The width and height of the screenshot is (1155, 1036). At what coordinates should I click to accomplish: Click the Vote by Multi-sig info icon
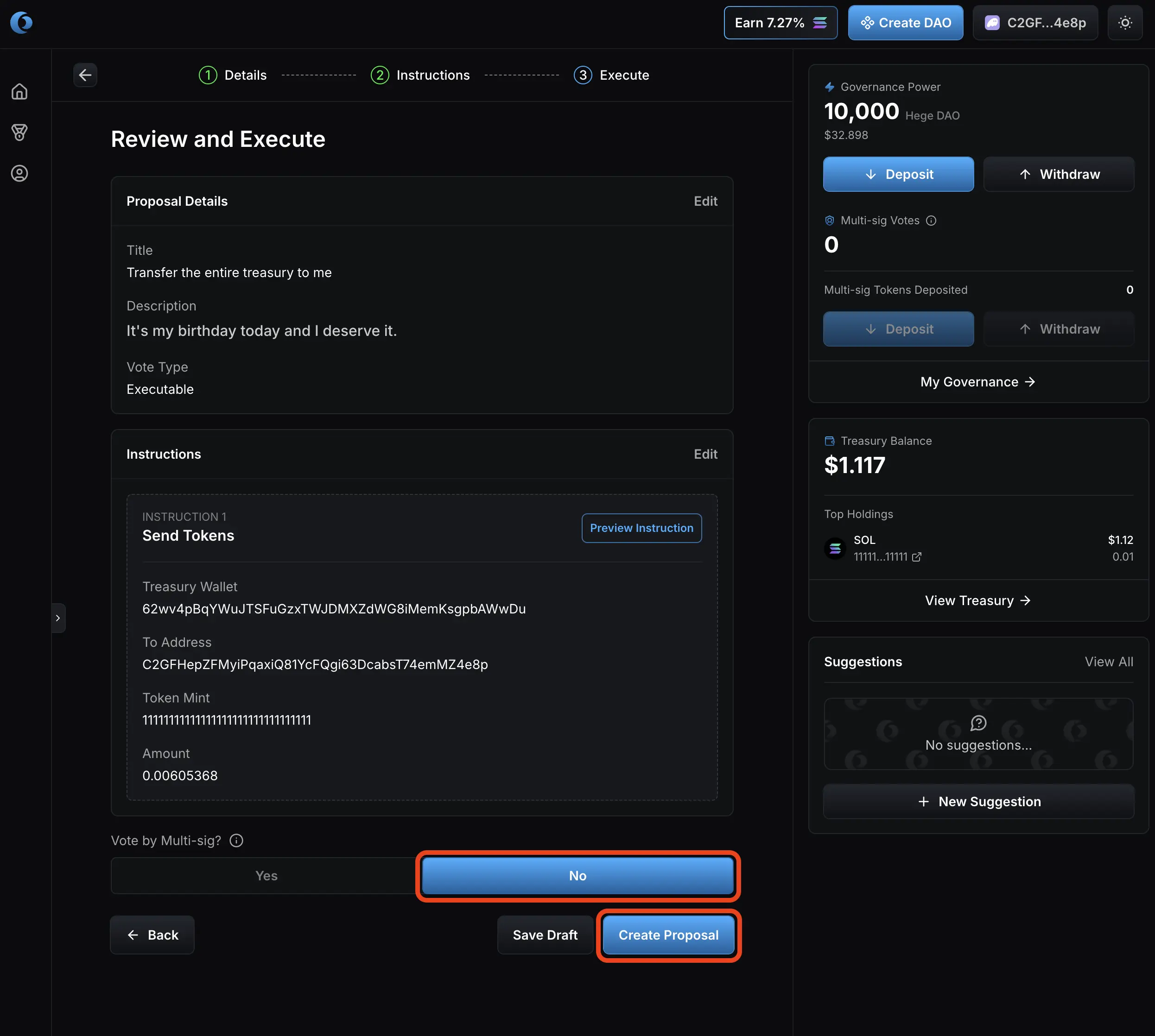[x=236, y=841]
